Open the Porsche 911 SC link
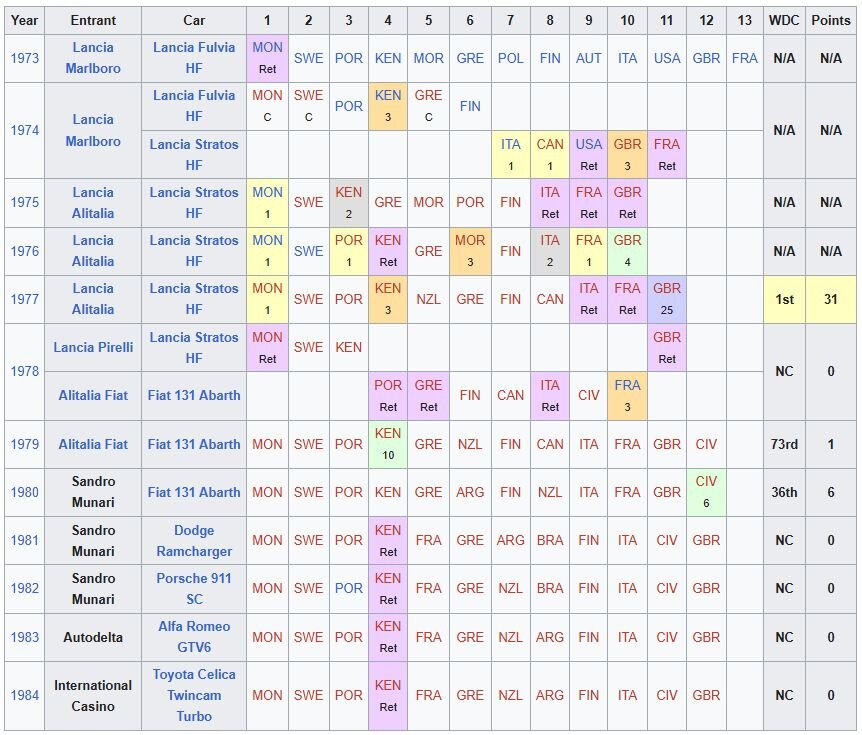 [x=194, y=588]
